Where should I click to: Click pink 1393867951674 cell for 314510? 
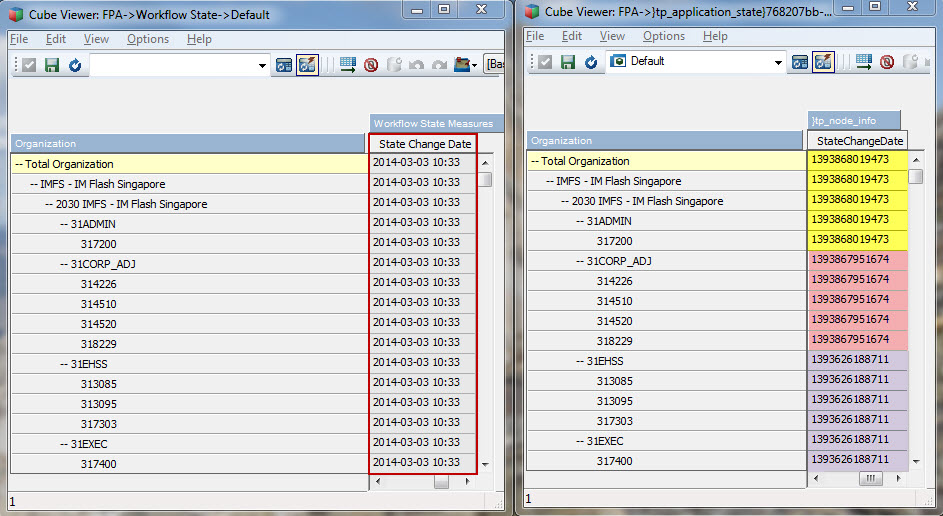(857, 299)
